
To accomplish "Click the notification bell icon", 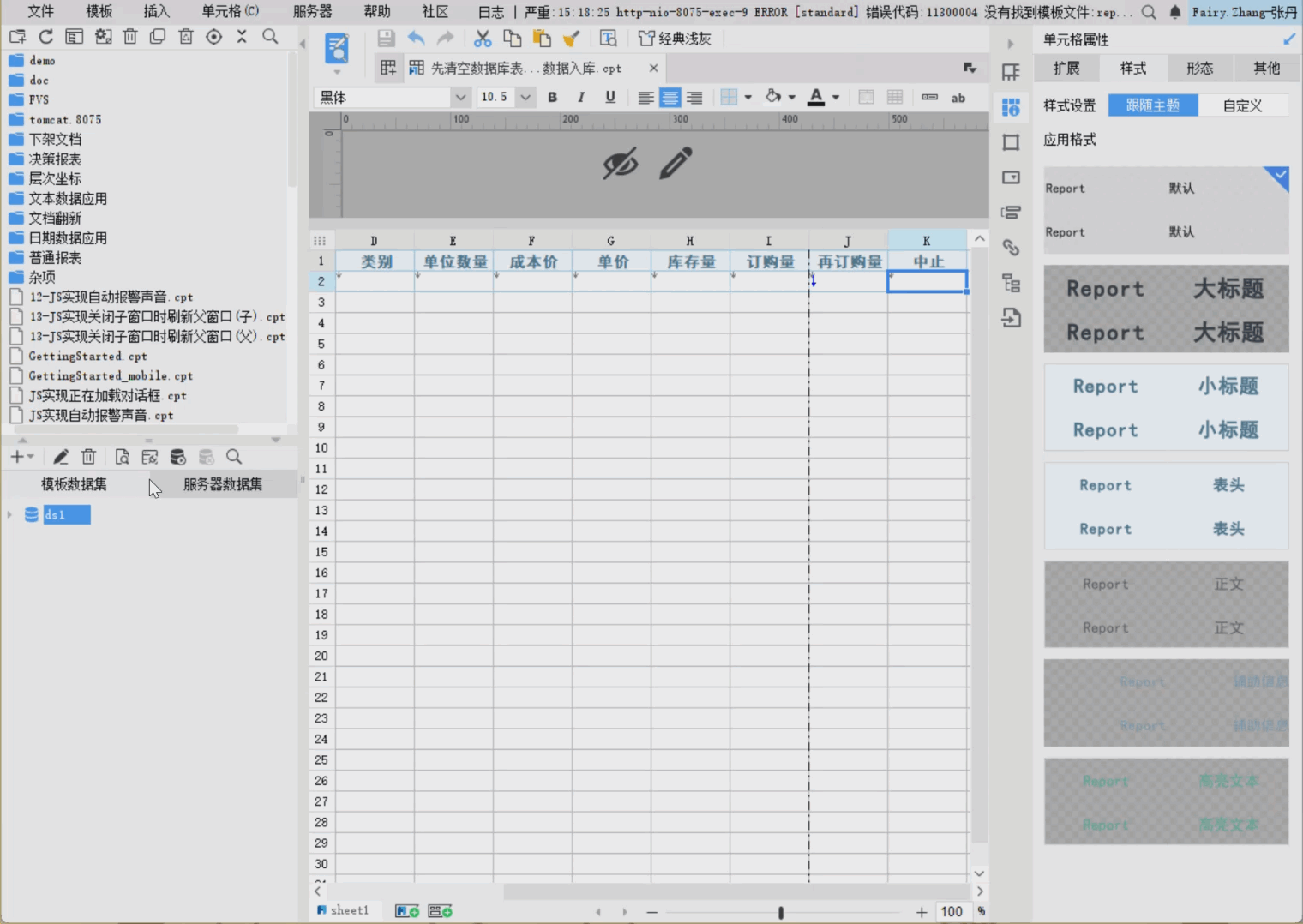I will click(1175, 12).
